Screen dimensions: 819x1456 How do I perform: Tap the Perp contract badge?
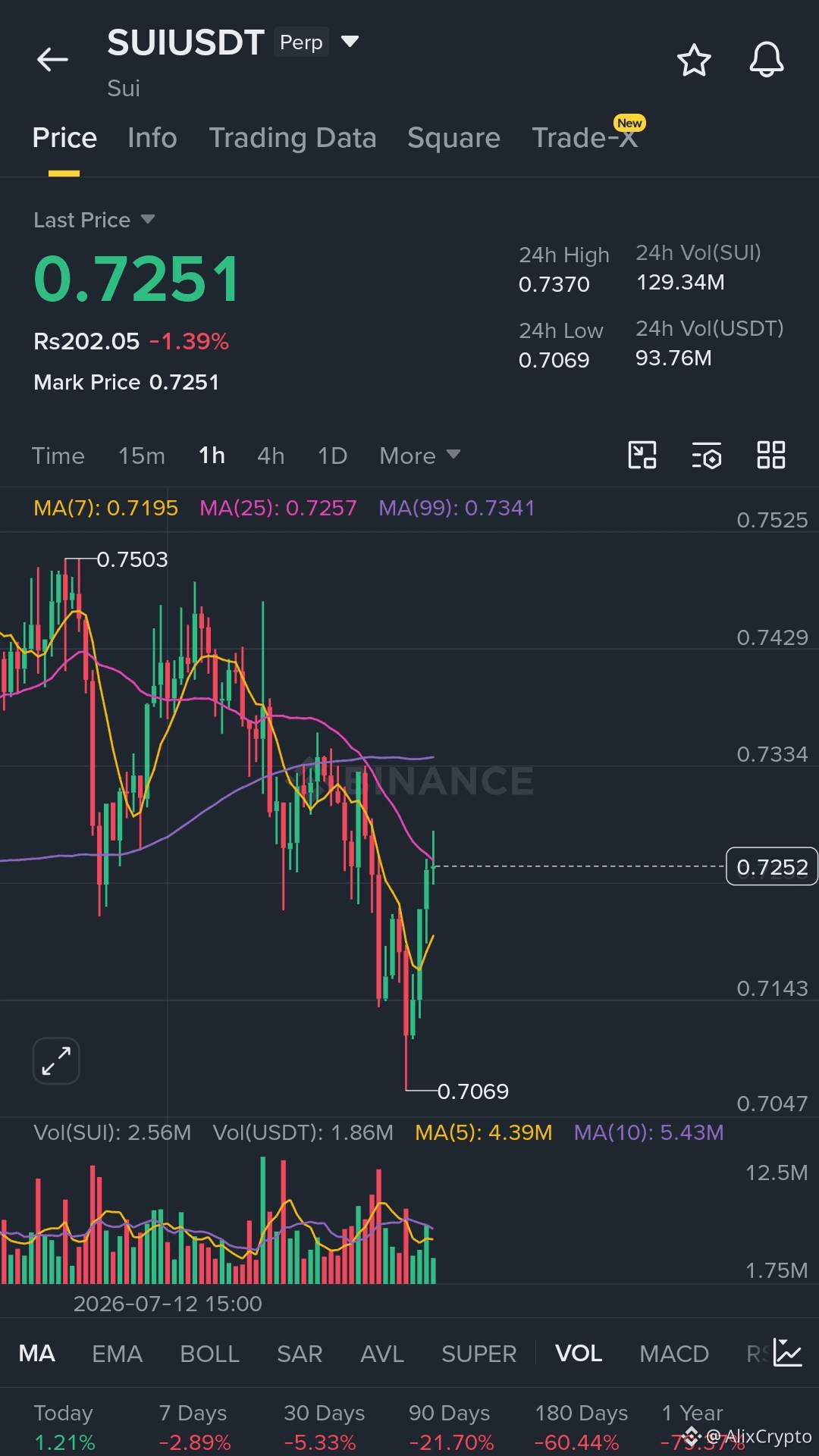coord(301,42)
